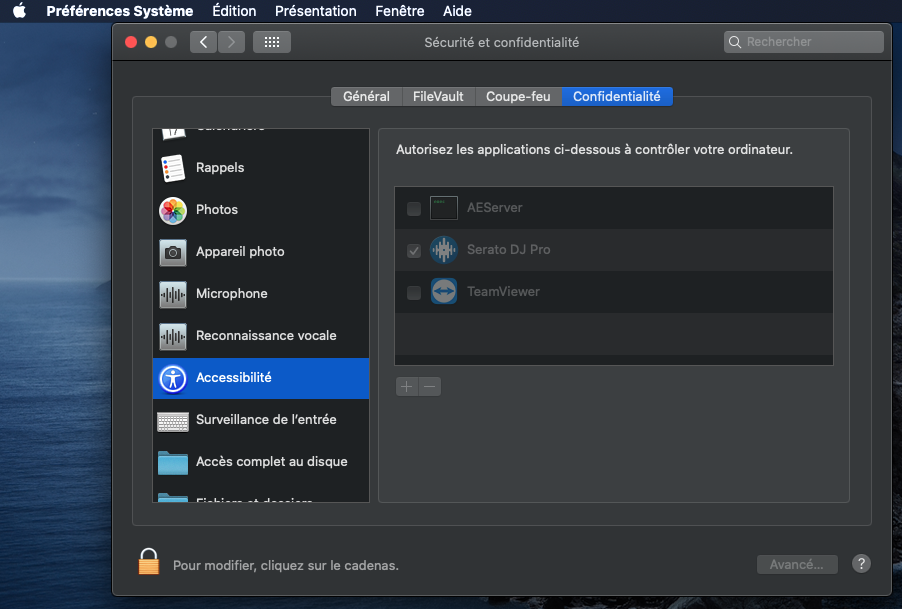Viewport: 902px width, 609px height.
Task: Remove an application with the minus button
Action: tap(430, 386)
